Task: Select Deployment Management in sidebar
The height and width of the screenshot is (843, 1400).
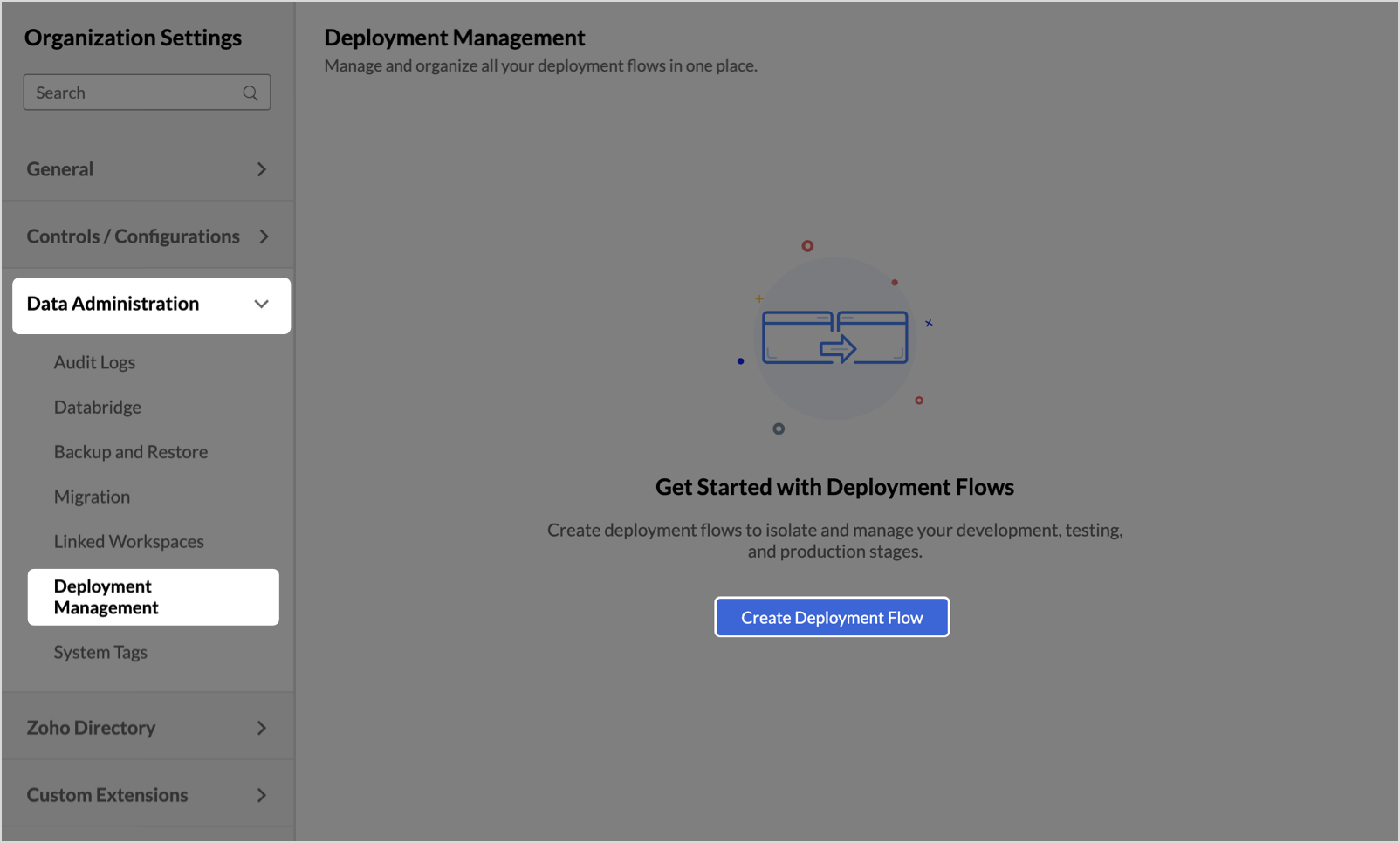Action: tap(154, 597)
